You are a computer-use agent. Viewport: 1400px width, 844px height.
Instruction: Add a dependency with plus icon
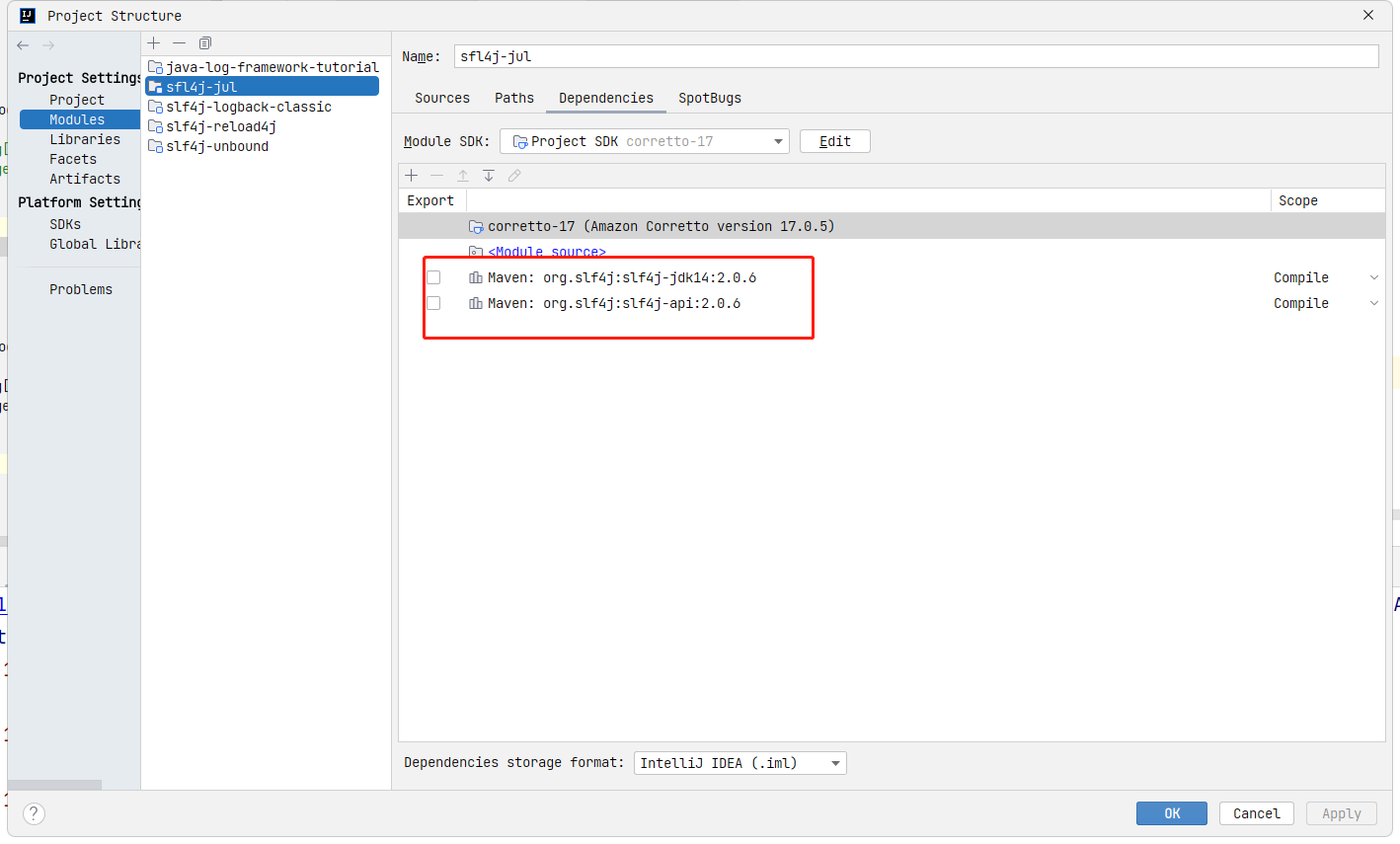(412, 175)
